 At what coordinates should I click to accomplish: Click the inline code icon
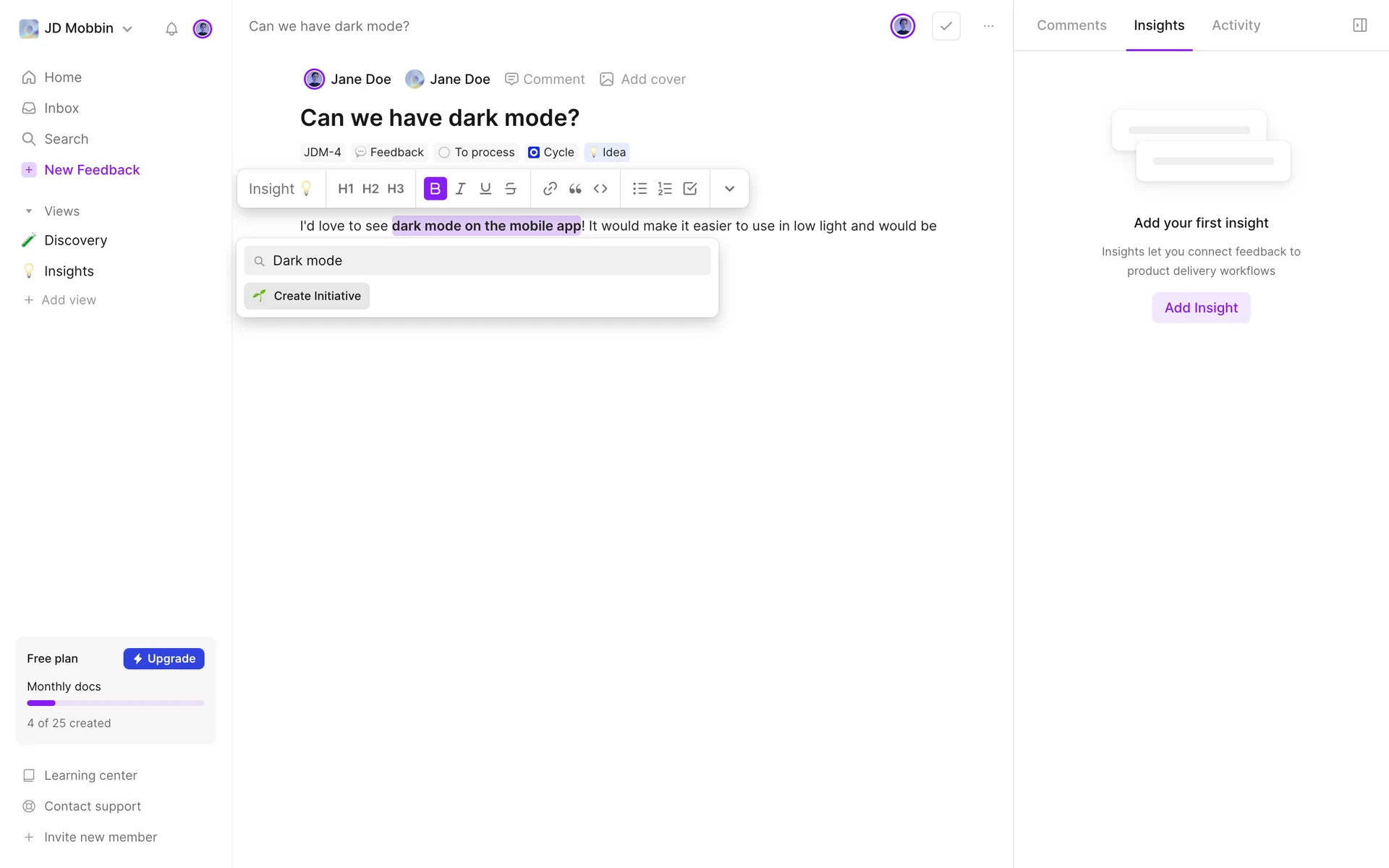(x=600, y=189)
